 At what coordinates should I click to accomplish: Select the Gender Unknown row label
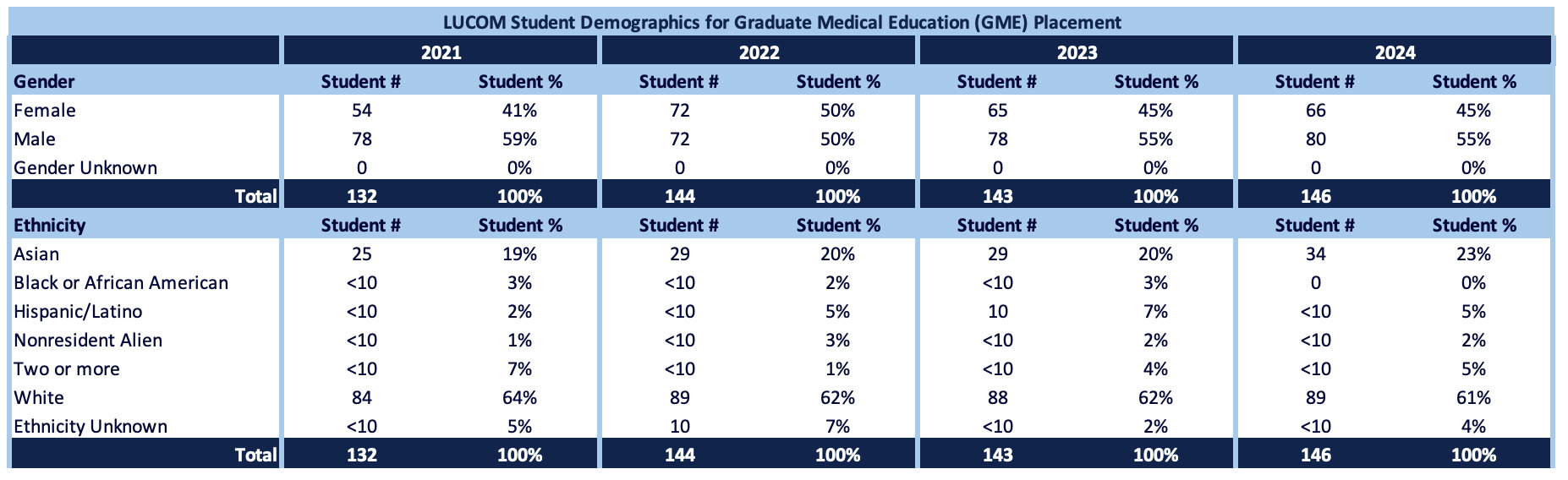coord(85,168)
